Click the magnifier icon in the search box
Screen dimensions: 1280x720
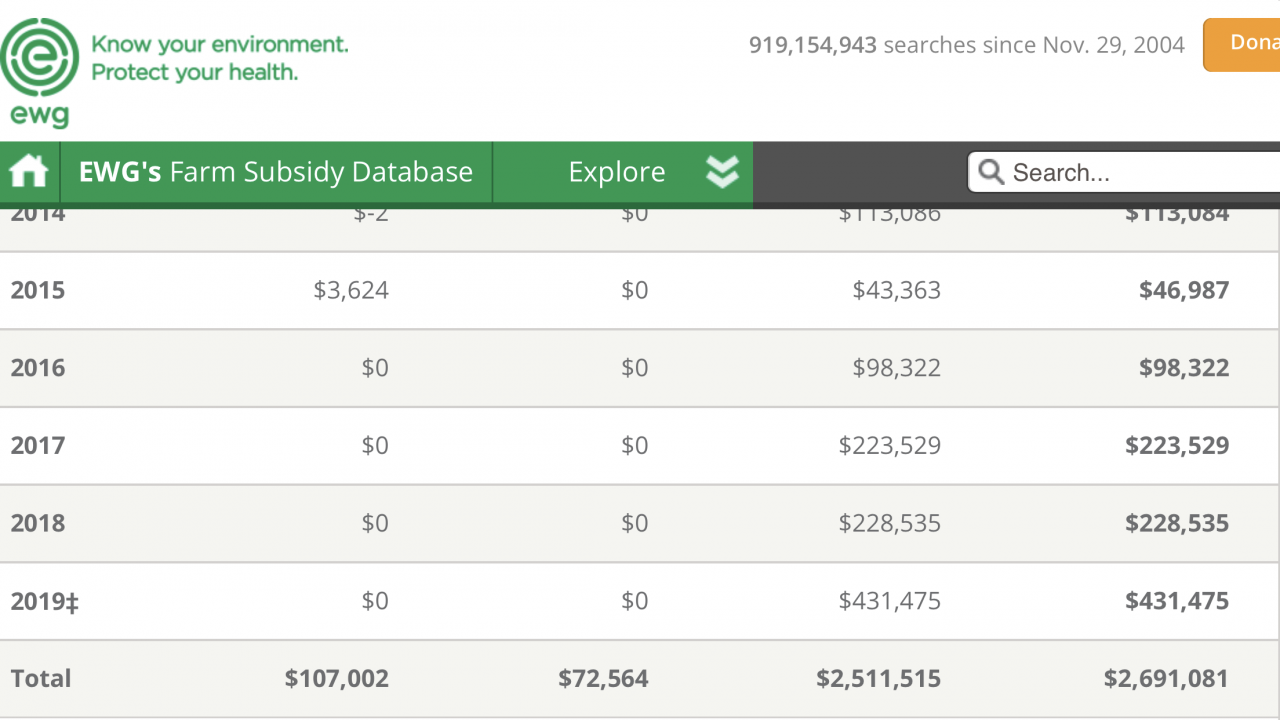pyautogui.click(x=991, y=172)
